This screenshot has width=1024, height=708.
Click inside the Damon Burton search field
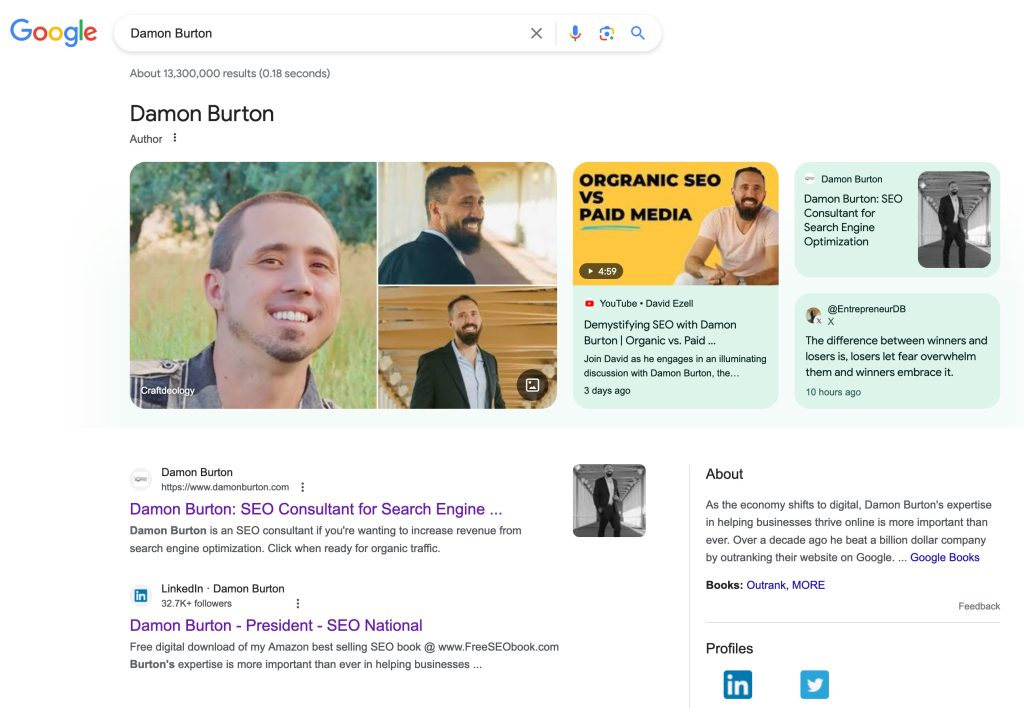pyautogui.click(x=327, y=33)
